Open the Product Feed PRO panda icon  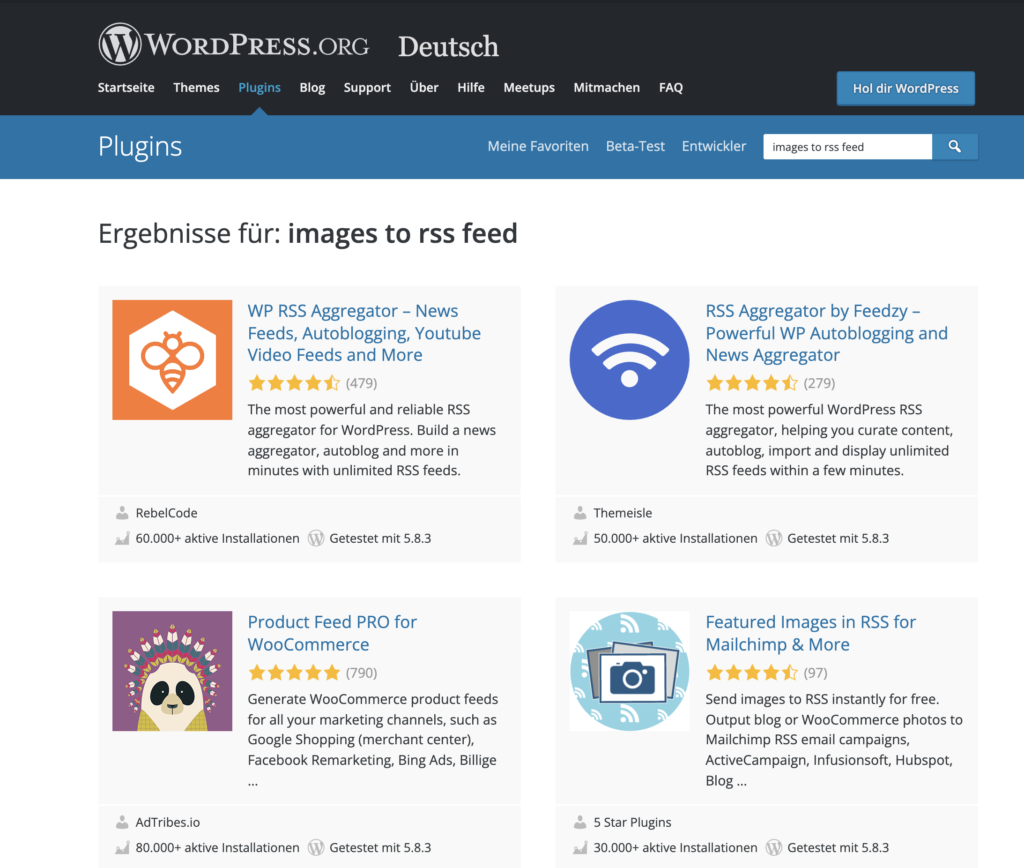pos(172,671)
